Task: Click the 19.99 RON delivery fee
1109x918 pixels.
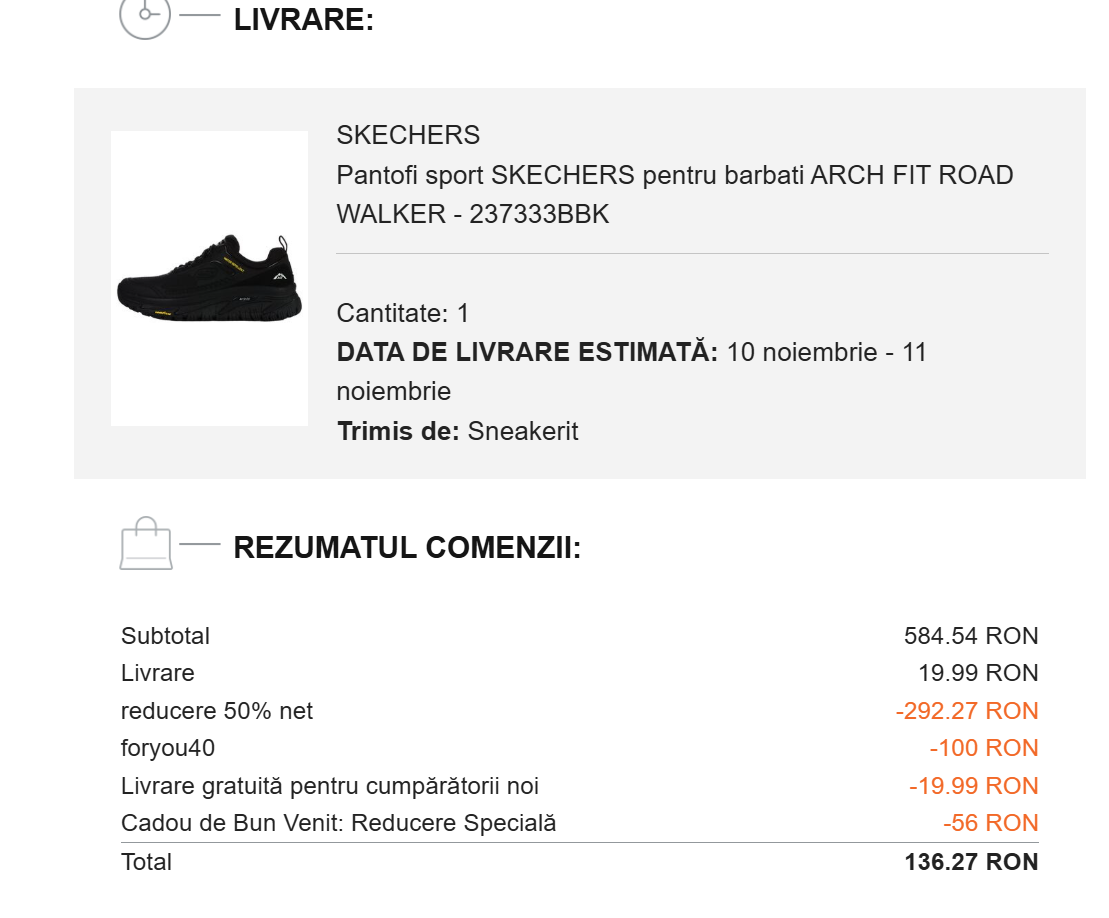Action: pyautogui.click(x=978, y=673)
